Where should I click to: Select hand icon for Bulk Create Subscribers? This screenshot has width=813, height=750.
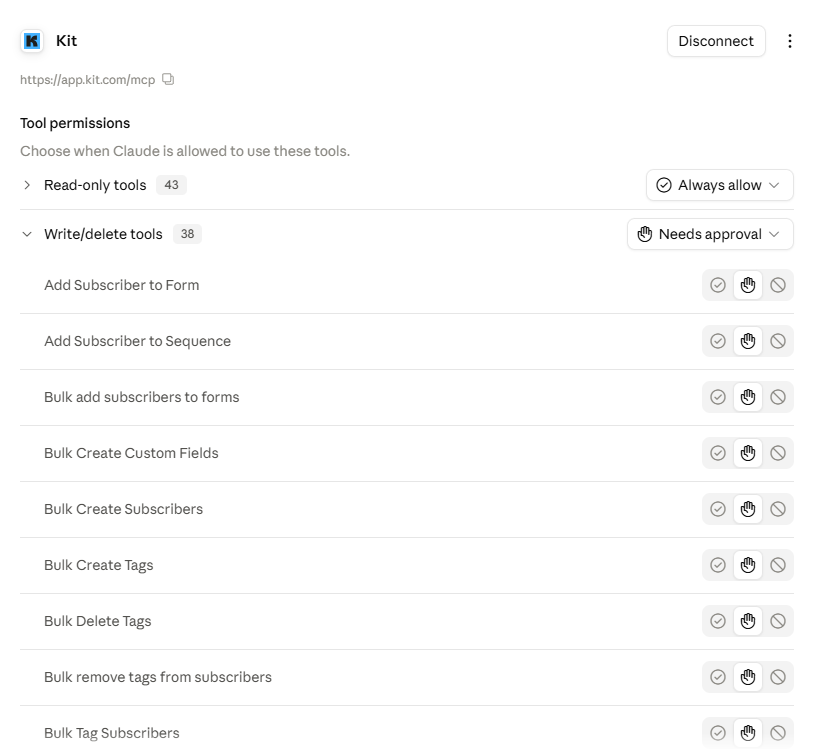748,509
